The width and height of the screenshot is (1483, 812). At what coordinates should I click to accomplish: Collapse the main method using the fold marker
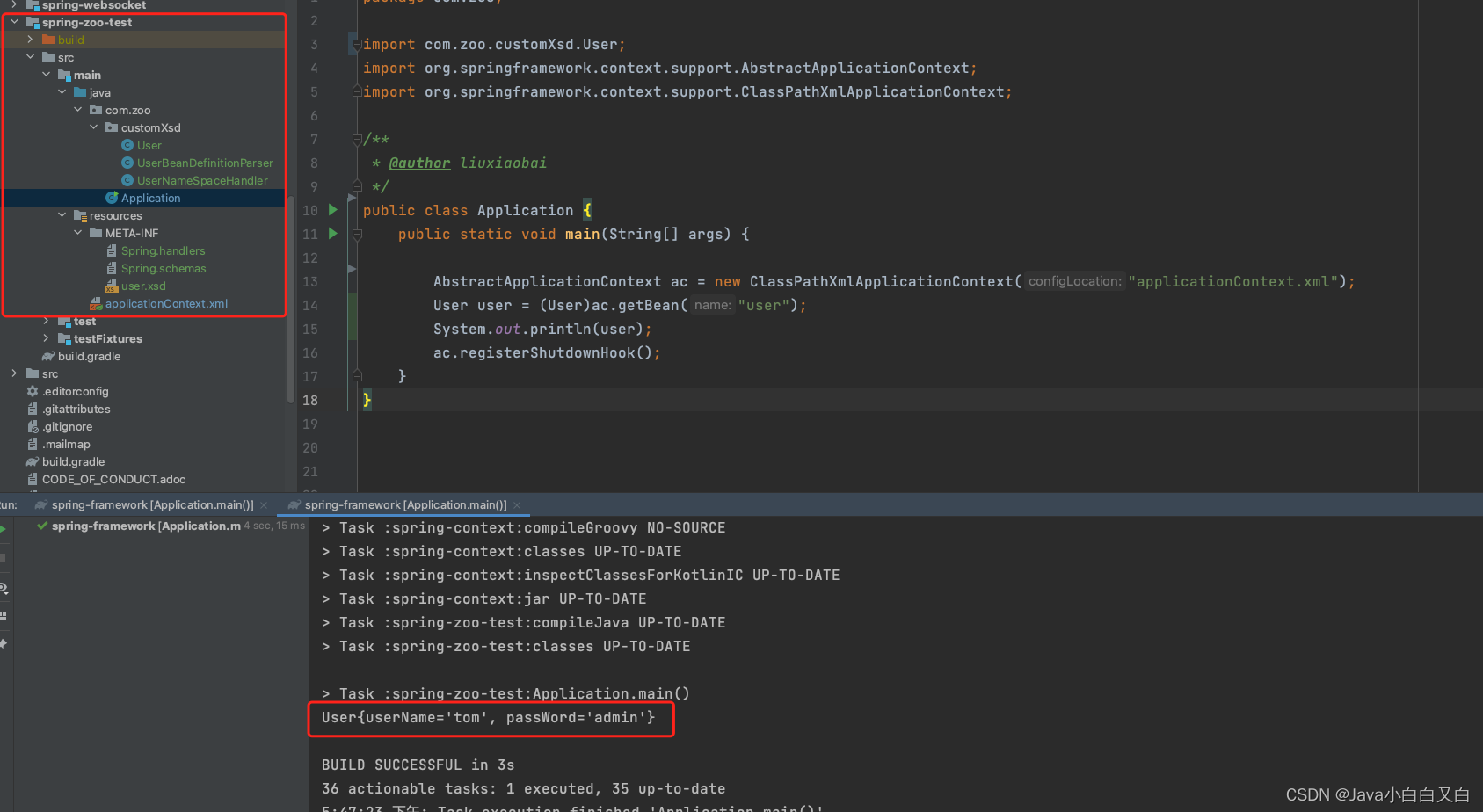click(x=357, y=234)
